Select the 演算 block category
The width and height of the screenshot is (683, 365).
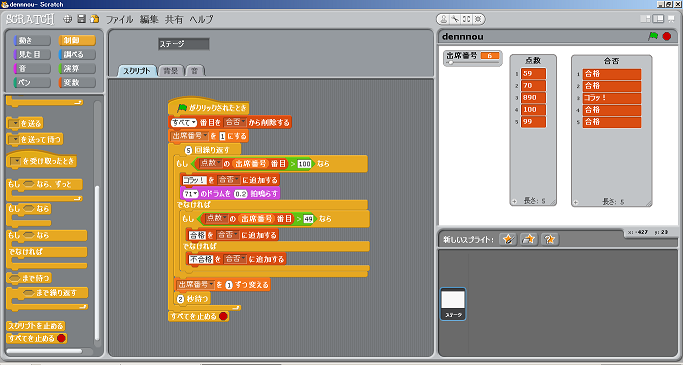point(77,68)
